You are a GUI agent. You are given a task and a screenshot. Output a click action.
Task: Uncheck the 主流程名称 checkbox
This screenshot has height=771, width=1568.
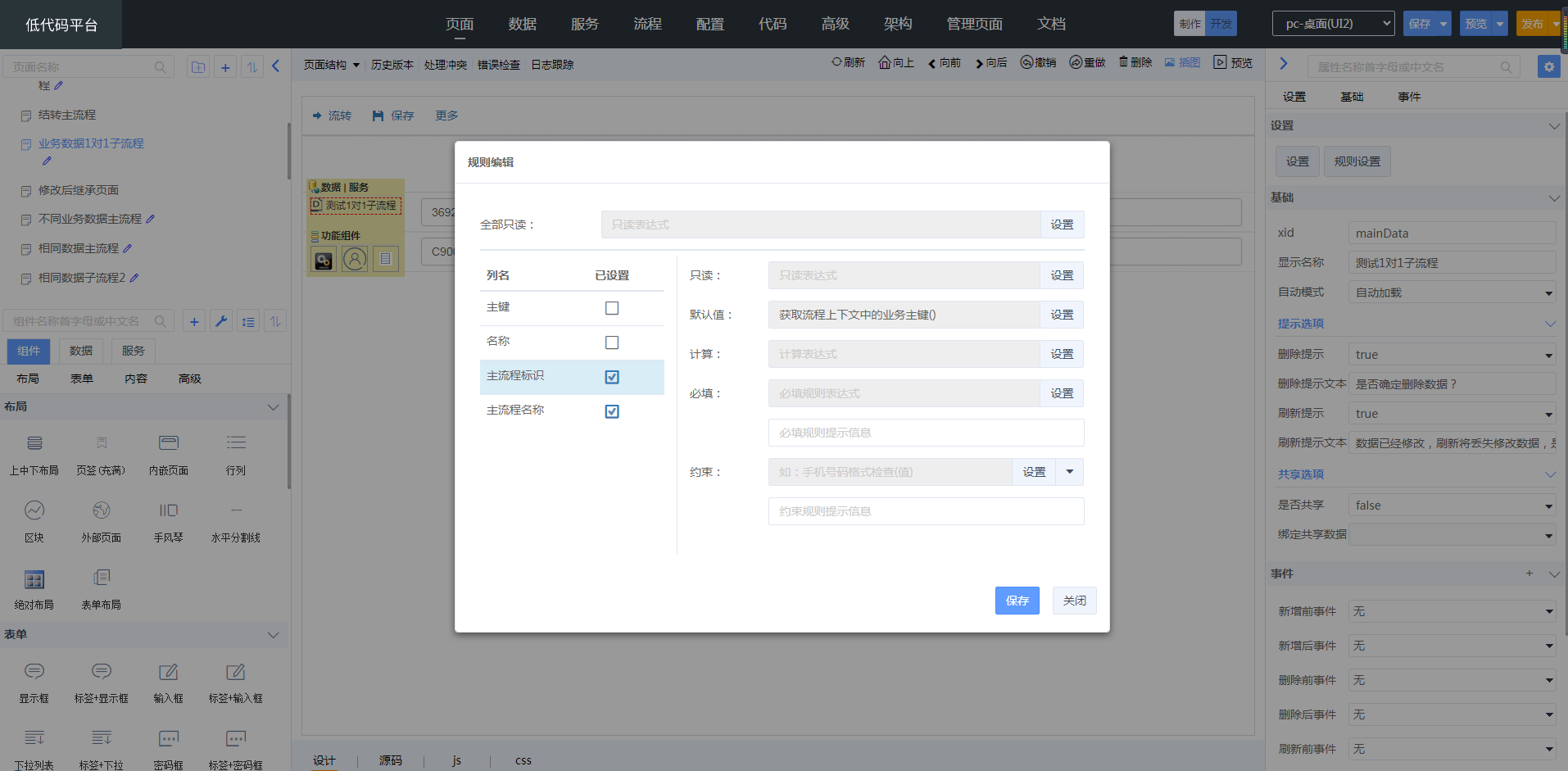pyautogui.click(x=612, y=411)
